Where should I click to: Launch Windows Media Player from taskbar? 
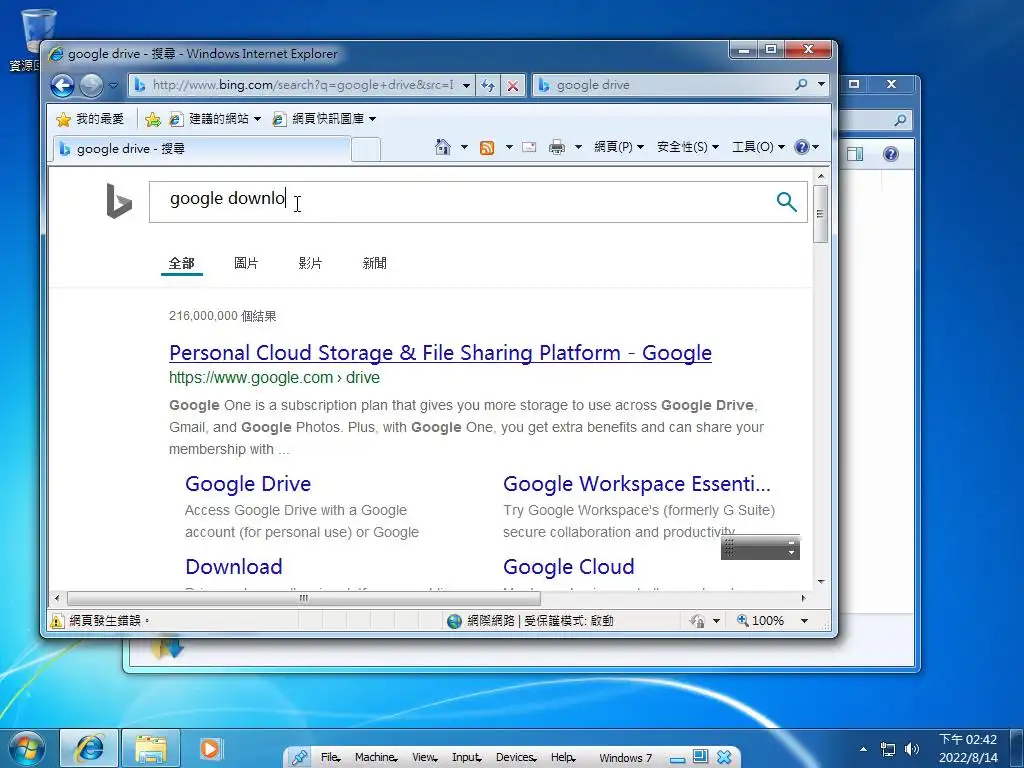pyautogui.click(x=210, y=748)
